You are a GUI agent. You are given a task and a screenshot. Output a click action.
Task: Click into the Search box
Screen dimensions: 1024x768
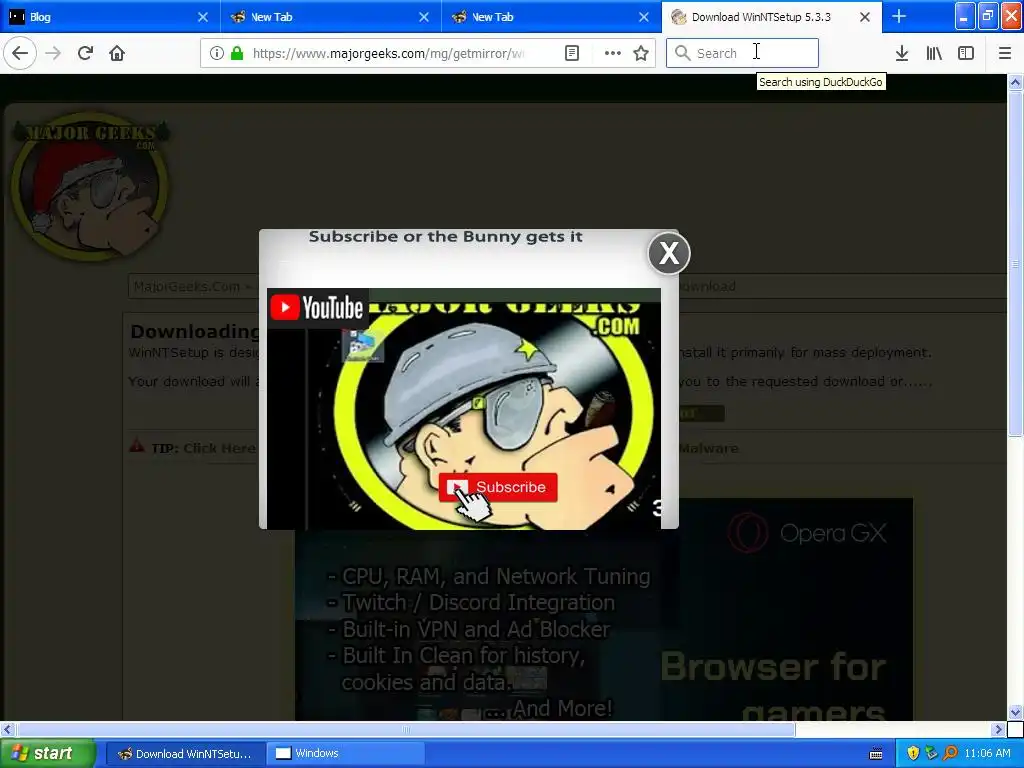point(742,53)
